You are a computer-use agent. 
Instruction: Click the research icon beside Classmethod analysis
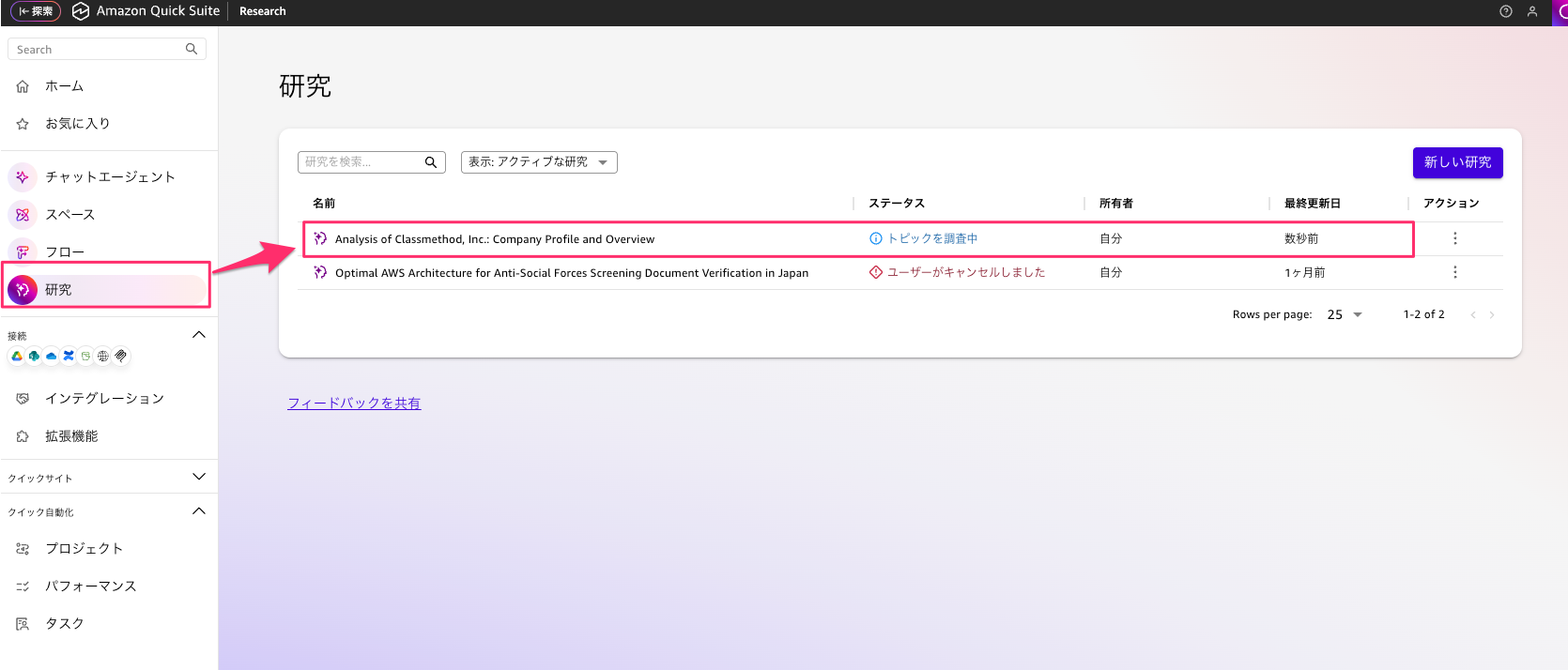click(x=320, y=238)
